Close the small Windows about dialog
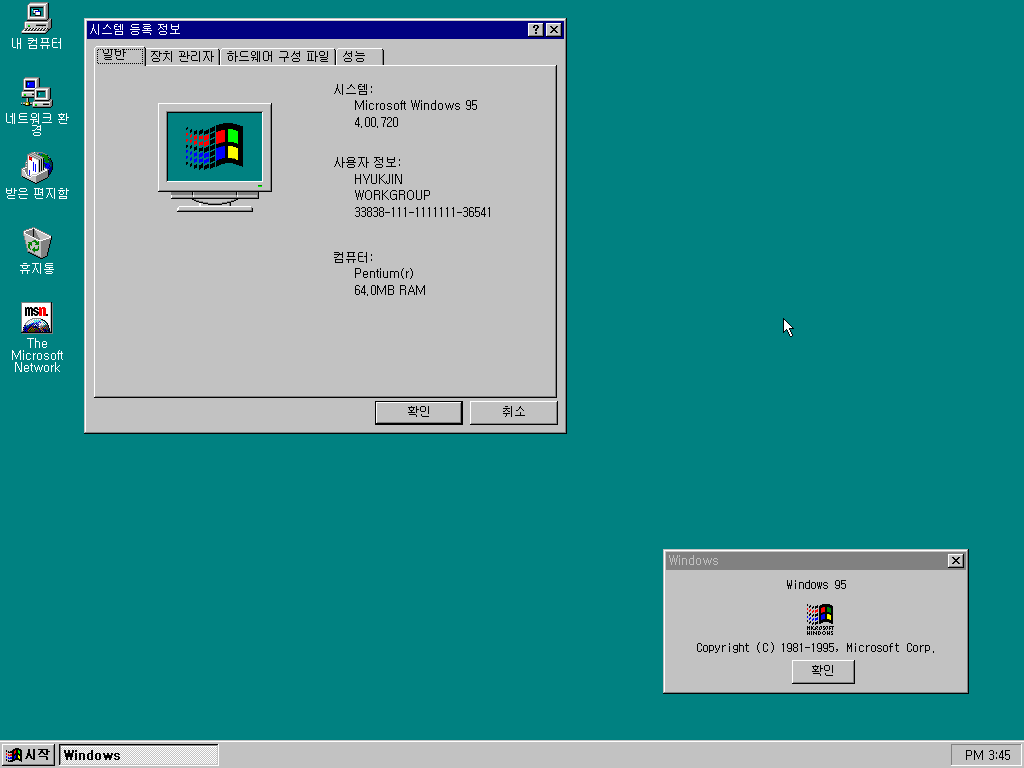This screenshot has width=1024, height=768. 955,560
